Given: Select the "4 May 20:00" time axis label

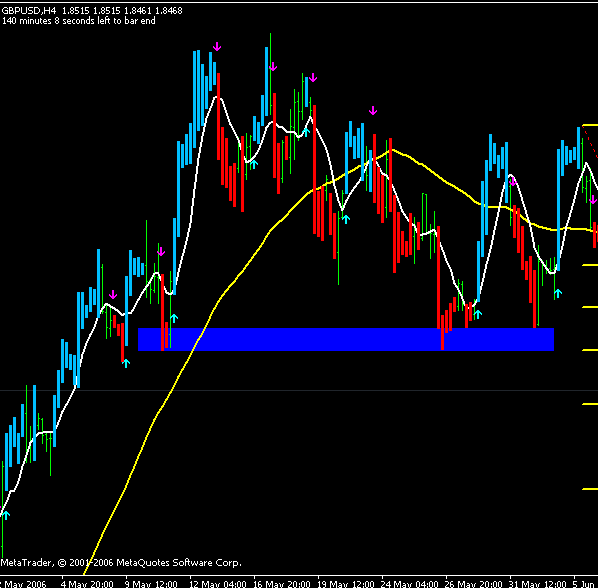Looking at the screenshot, I should [87, 584].
